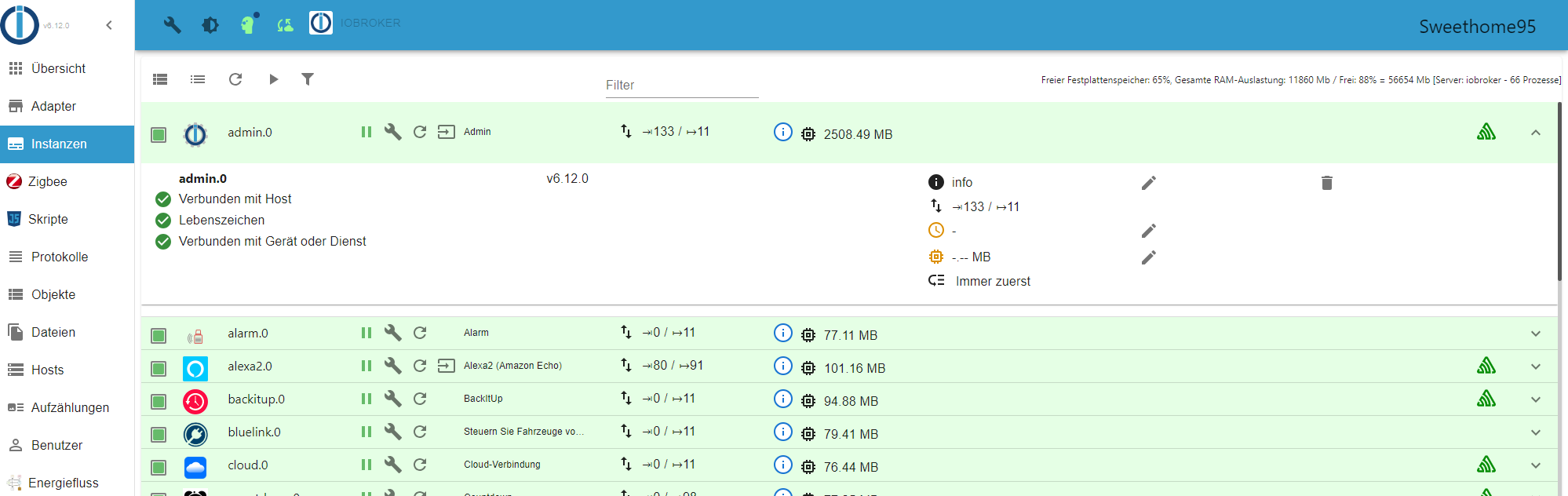Open Adapter in the sidebar
The height and width of the screenshot is (496, 1568).
point(67,107)
